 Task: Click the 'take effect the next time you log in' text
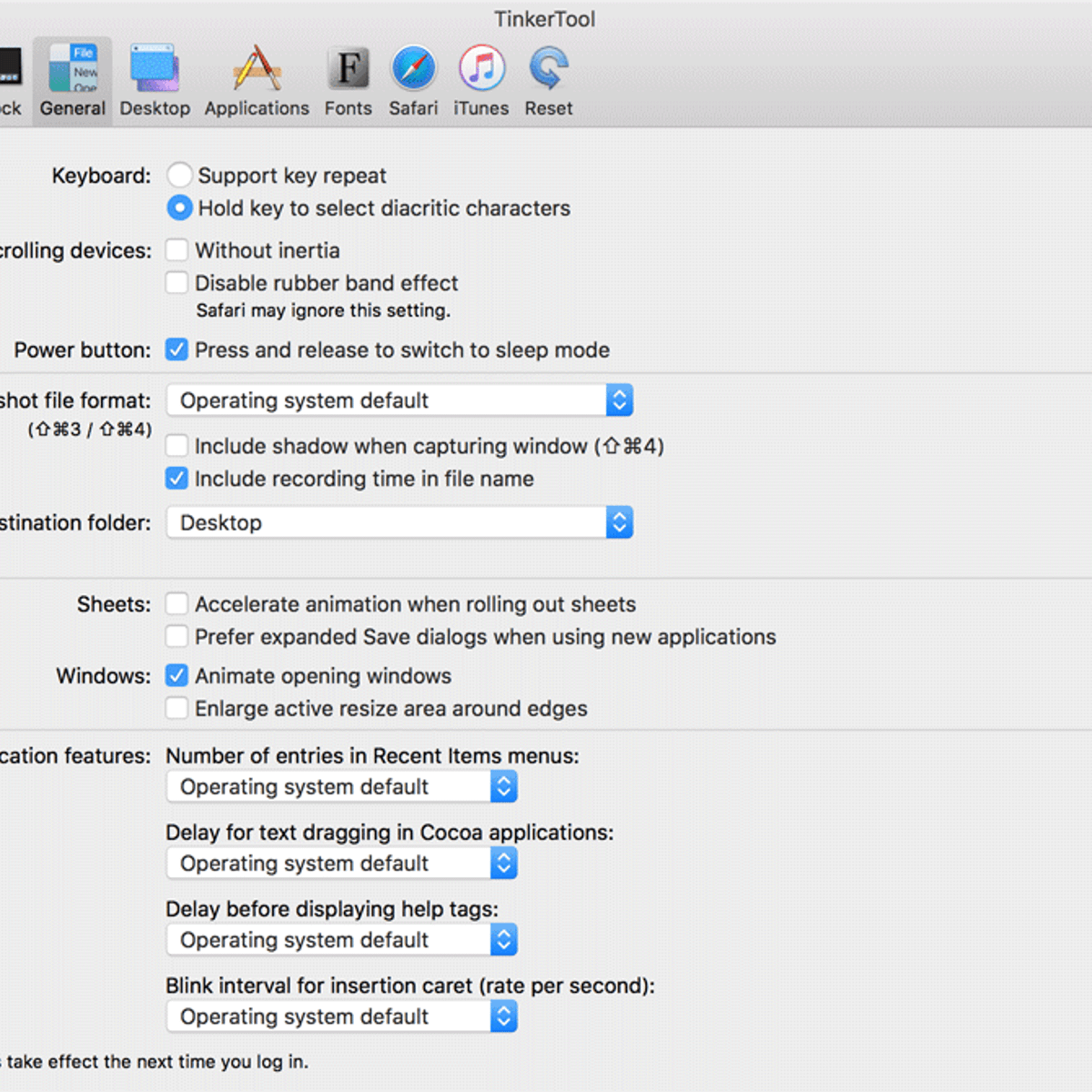157,1062
